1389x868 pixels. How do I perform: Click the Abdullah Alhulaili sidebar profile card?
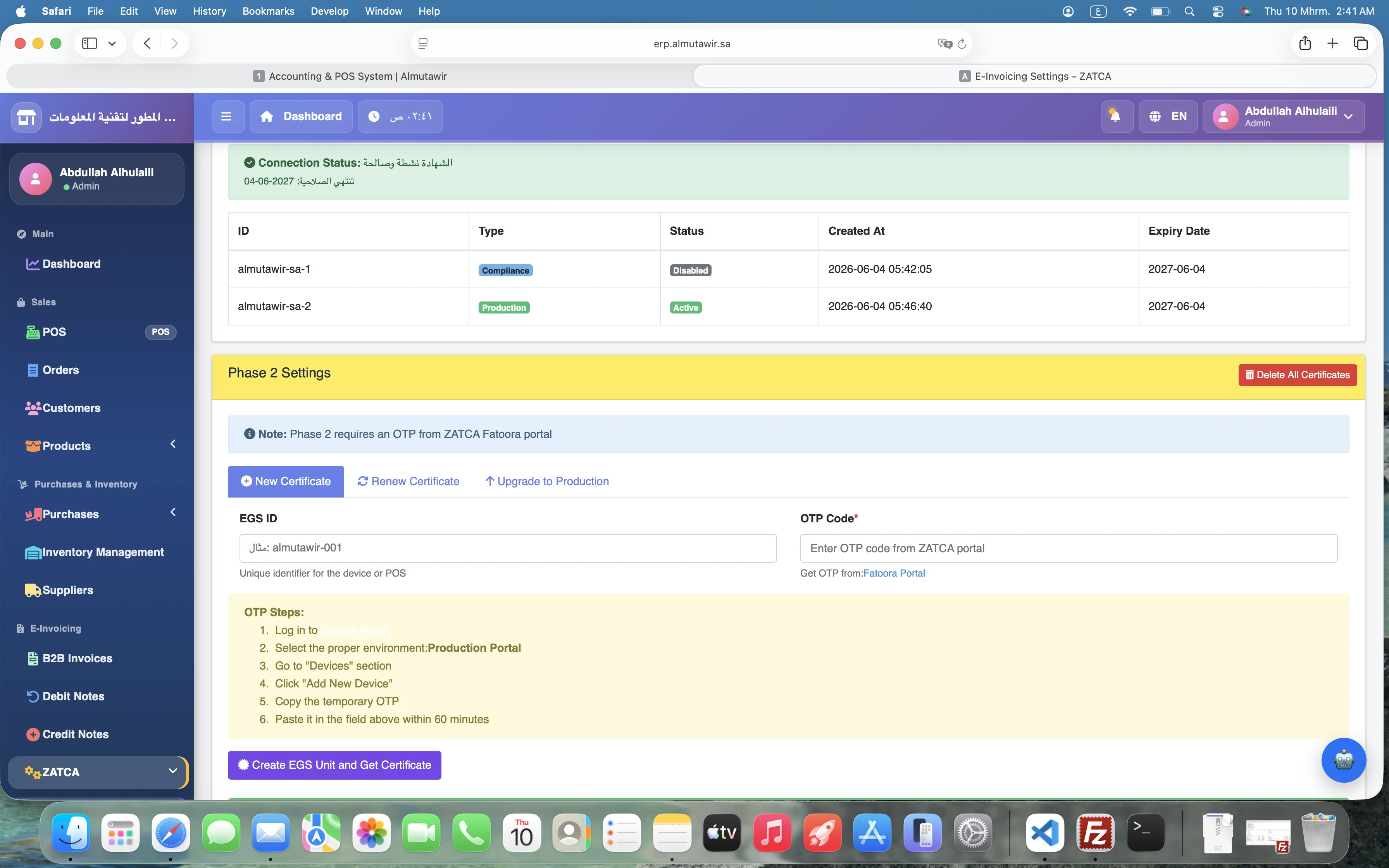(97, 179)
